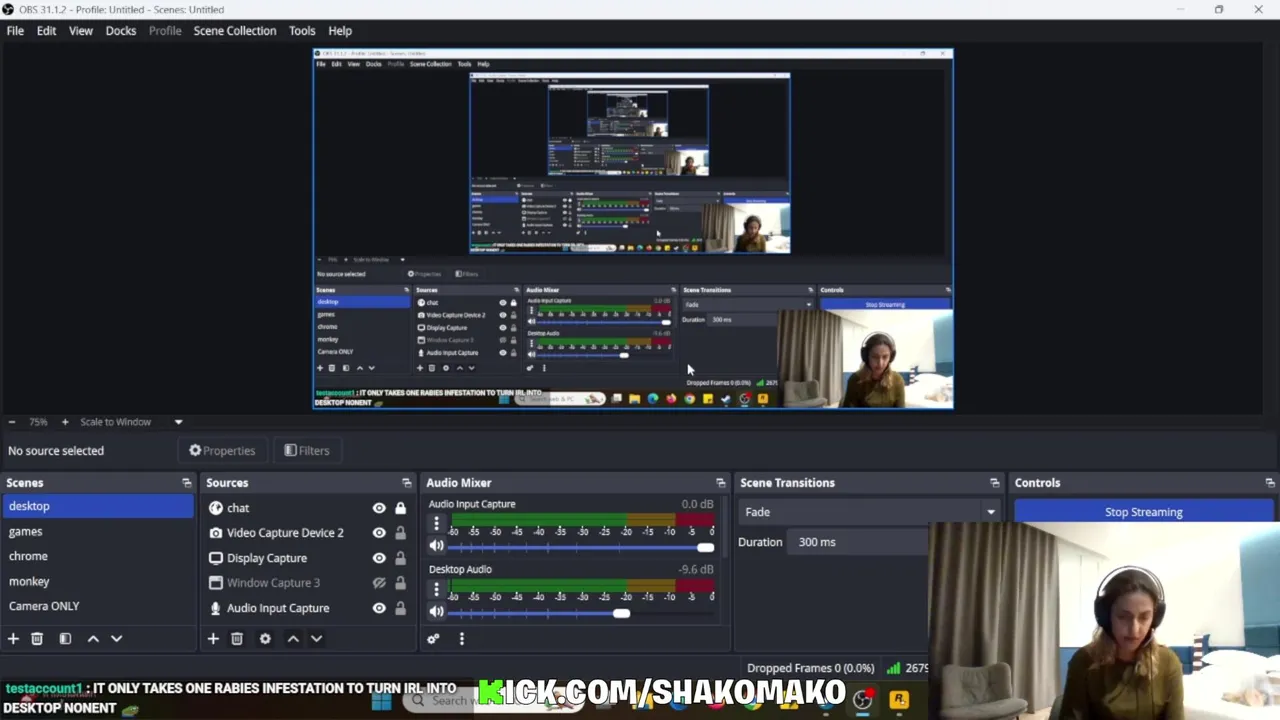Open the Help menu
Viewport: 1280px width, 720px height.
(x=340, y=31)
